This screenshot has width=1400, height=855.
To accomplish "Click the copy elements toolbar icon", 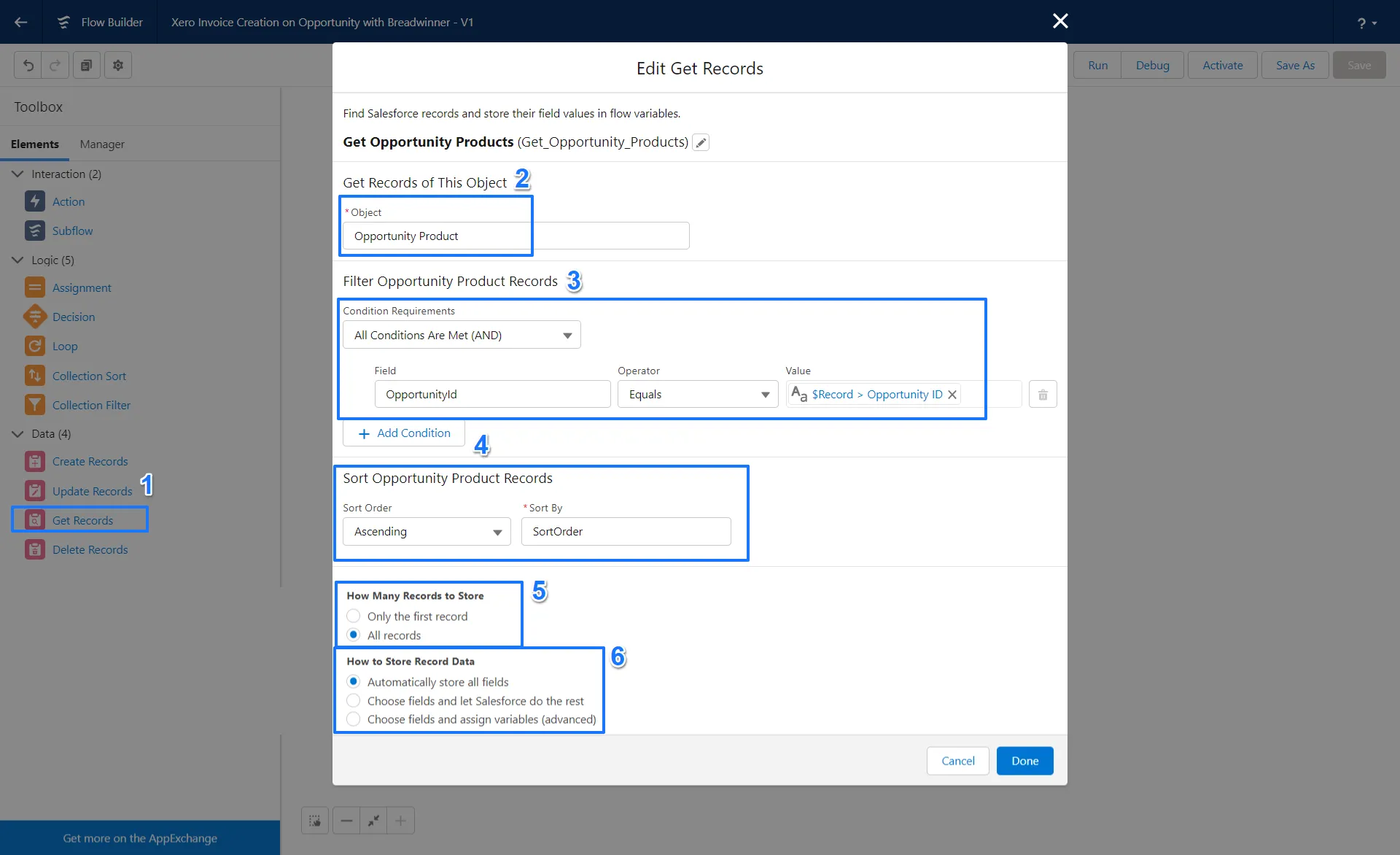I will pyautogui.click(x=86, y=65).
